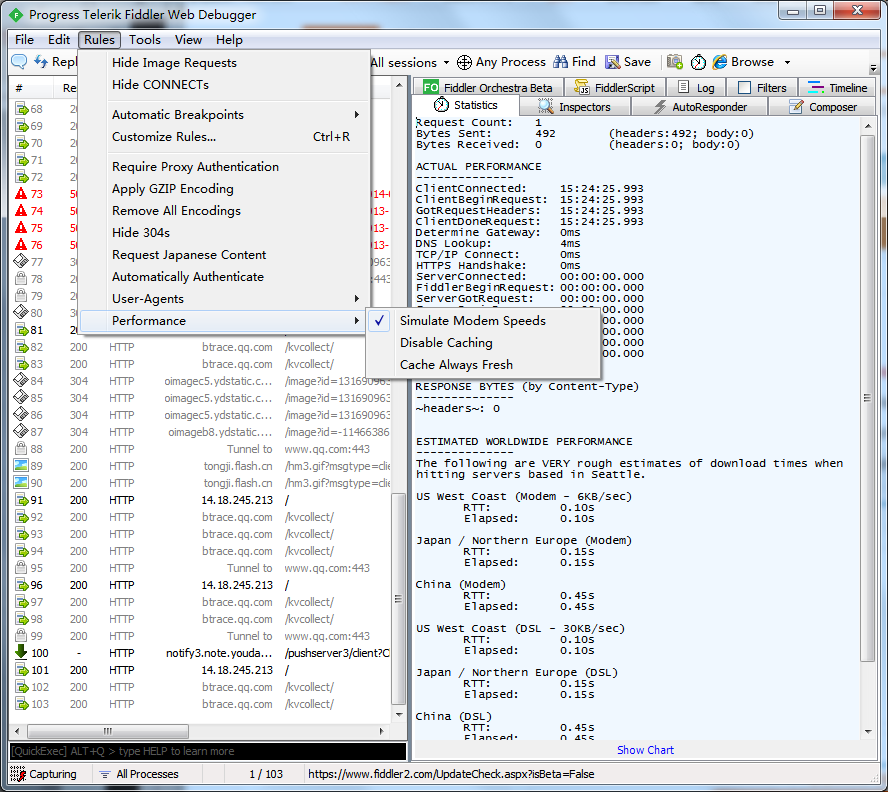
Task: Open the Performance submenu entry
Action: (x=223, y=321)
